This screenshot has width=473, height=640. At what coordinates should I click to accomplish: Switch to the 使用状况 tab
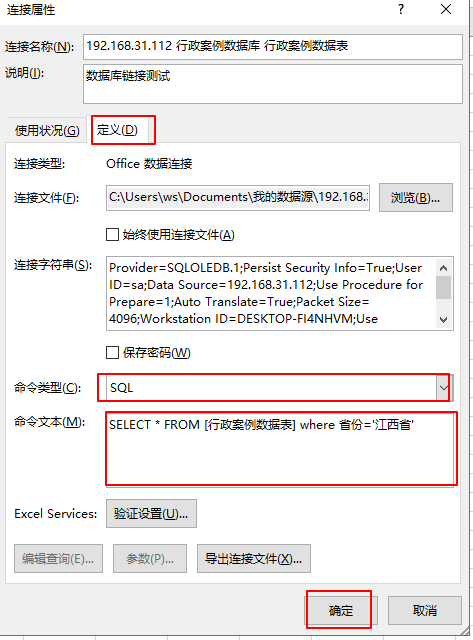[47, 131]
